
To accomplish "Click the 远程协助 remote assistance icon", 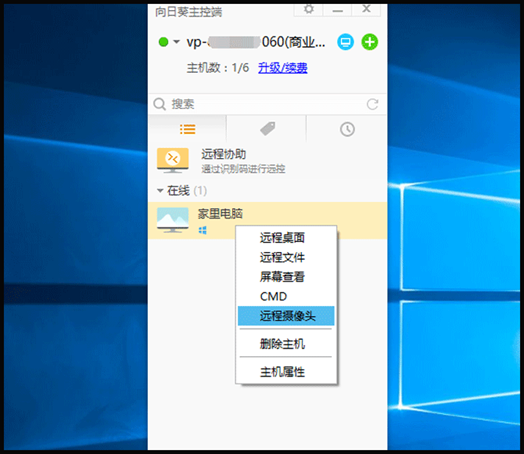I will pos(173,161).
